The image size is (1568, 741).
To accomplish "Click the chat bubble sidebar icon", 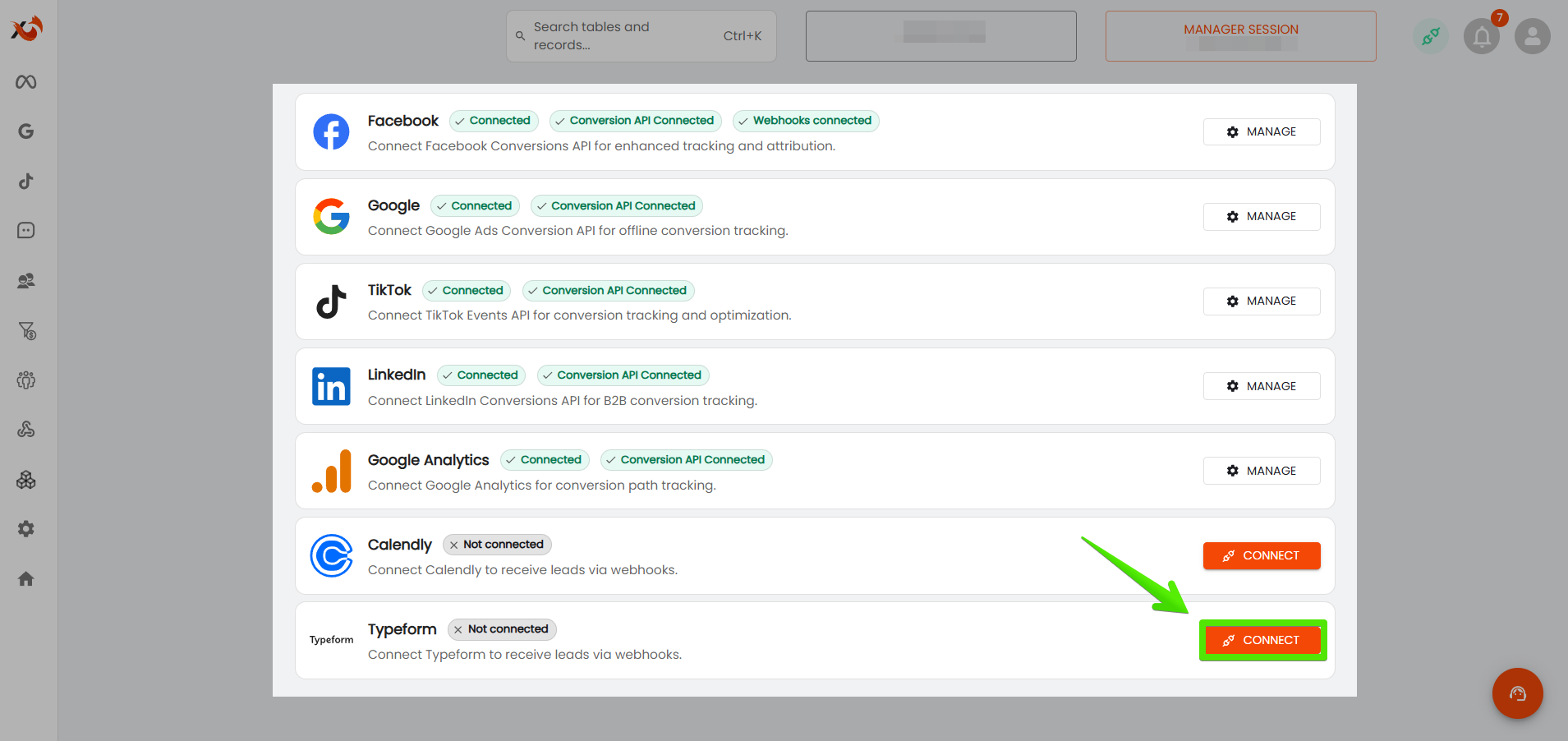I will point(26,231).
